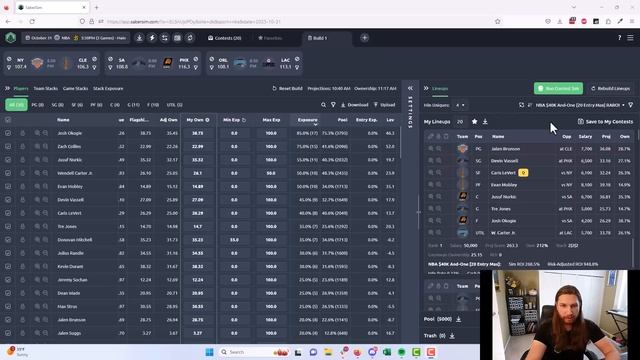Zoom out icon on Jusuf Nurkic row
640x360 pixels.
point(45,160)
